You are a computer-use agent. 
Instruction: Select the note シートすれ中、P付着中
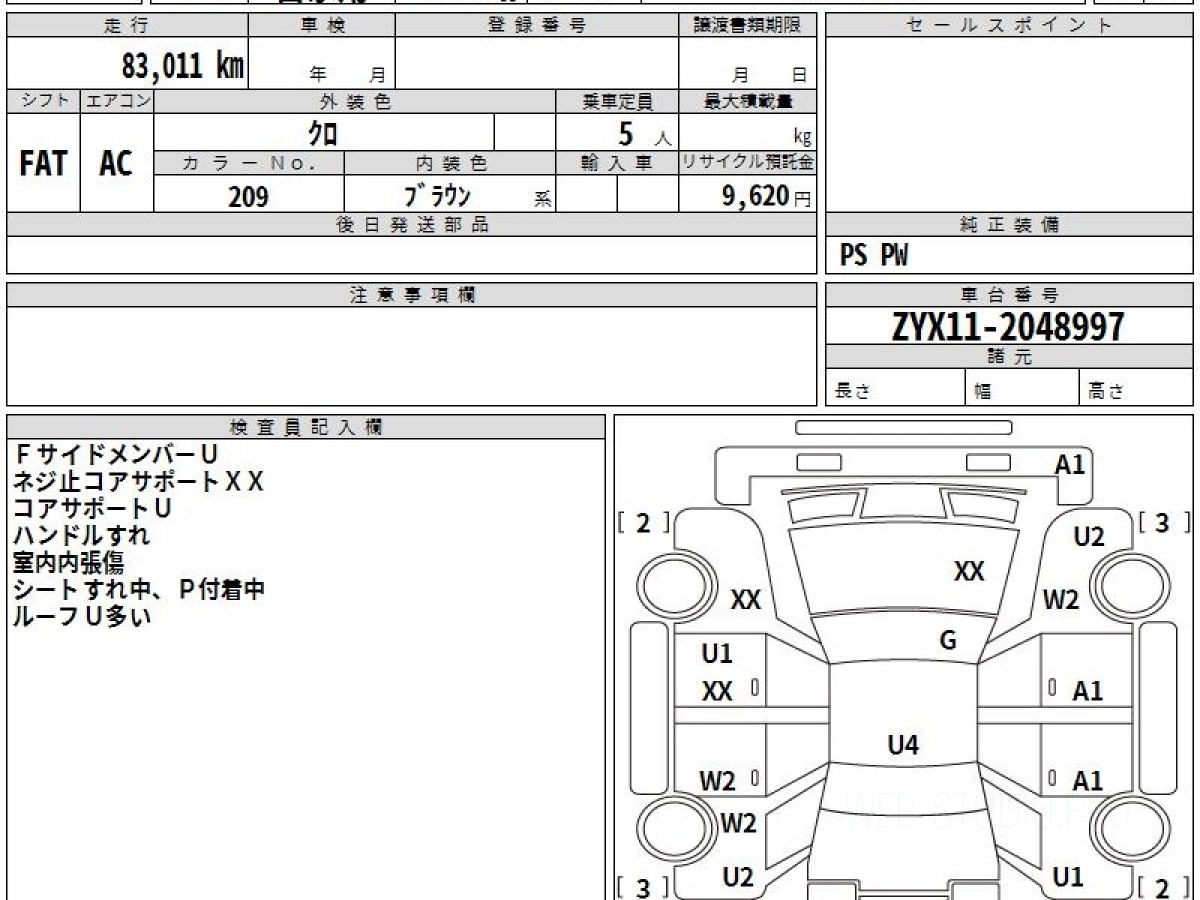click(138, 589)
